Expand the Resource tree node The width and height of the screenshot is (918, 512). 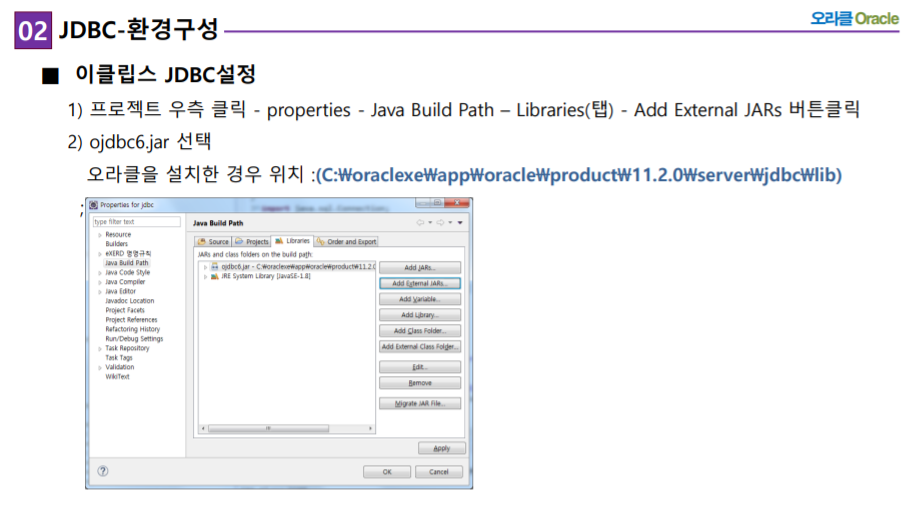[x=100, y=235]
